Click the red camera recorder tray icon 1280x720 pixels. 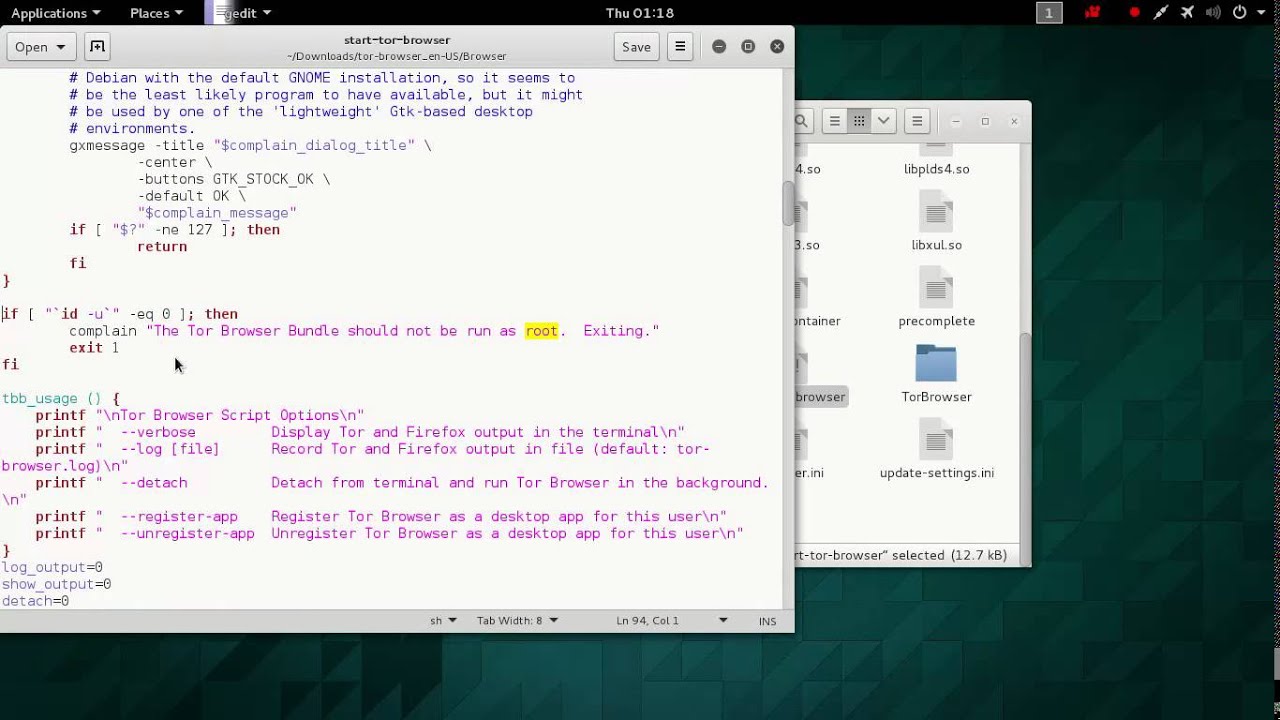coord(1092,13)
